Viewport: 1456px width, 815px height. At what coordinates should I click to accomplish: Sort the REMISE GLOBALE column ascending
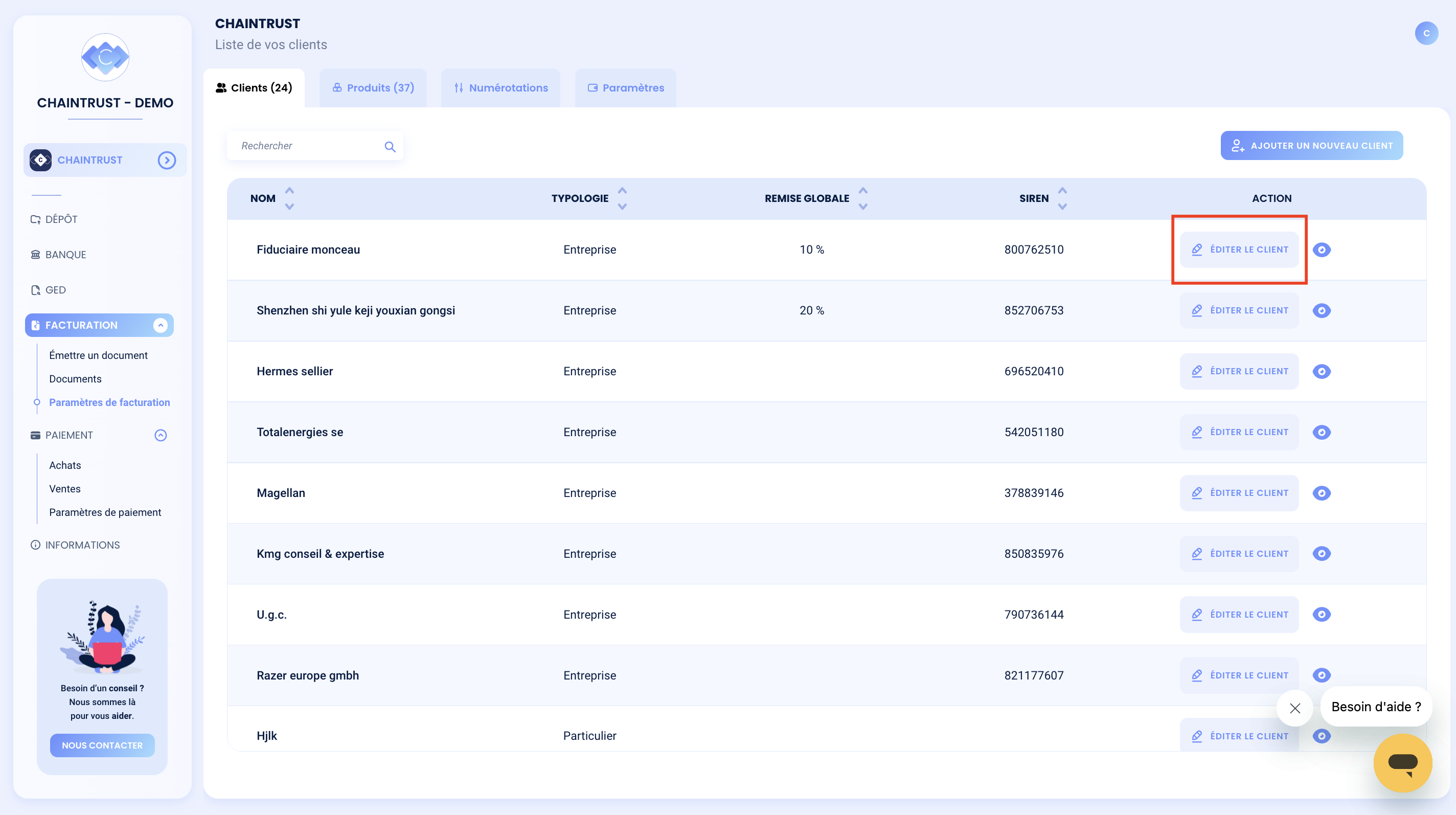click(x=863, y=191)
